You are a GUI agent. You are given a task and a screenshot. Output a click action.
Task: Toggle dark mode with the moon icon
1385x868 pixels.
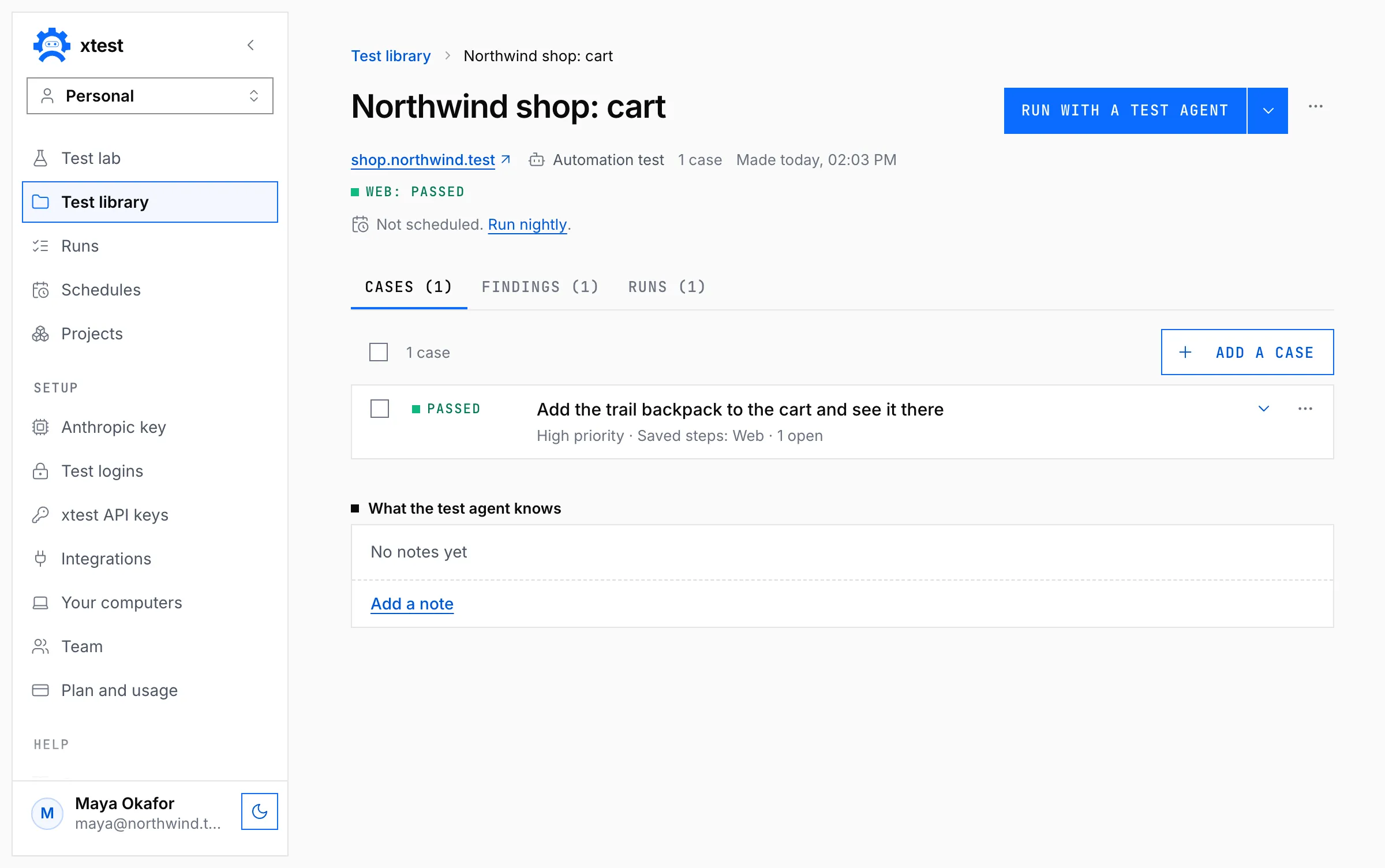260,811
